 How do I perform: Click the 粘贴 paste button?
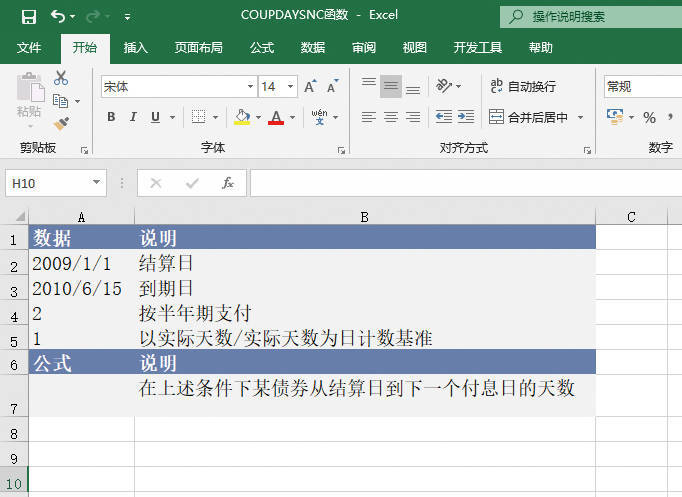[28, 100]
